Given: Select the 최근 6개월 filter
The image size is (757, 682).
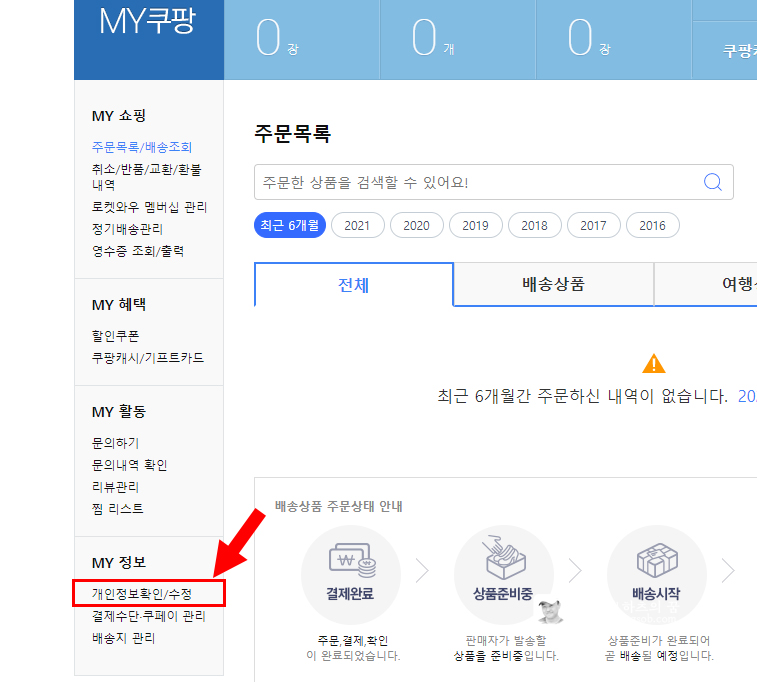Looking at the screenshot, I should tap(290, 225).
